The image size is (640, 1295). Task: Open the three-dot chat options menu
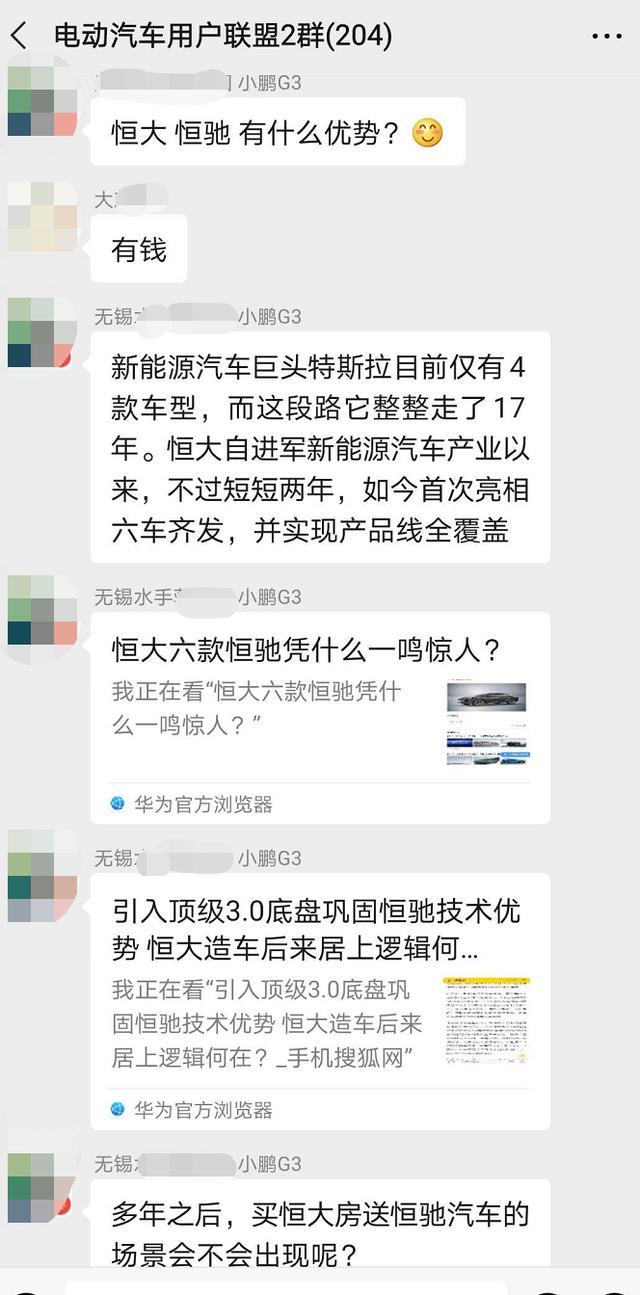point(606,37)
